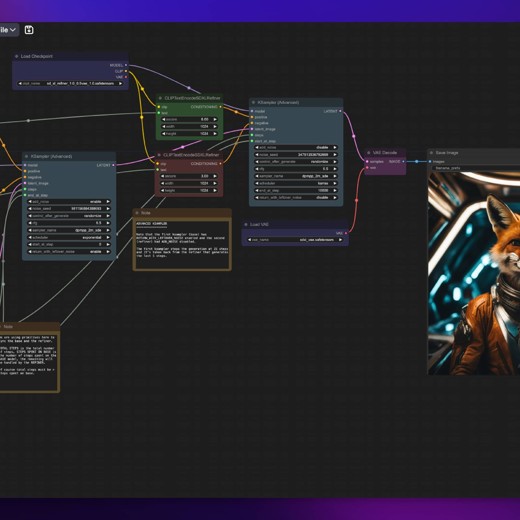Open vae_name dropdown in Load VAE node
This screenshot has height=520, width=520.
tap(295, 240)
